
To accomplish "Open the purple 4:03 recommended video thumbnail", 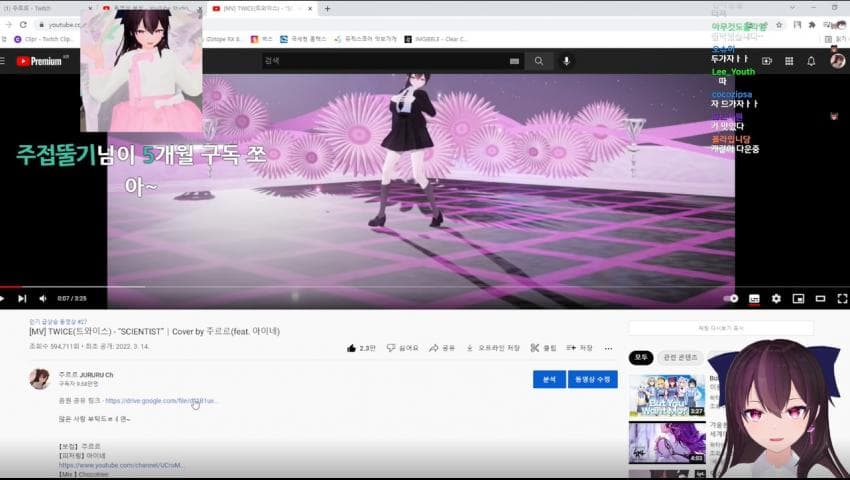I will point(667,443).
